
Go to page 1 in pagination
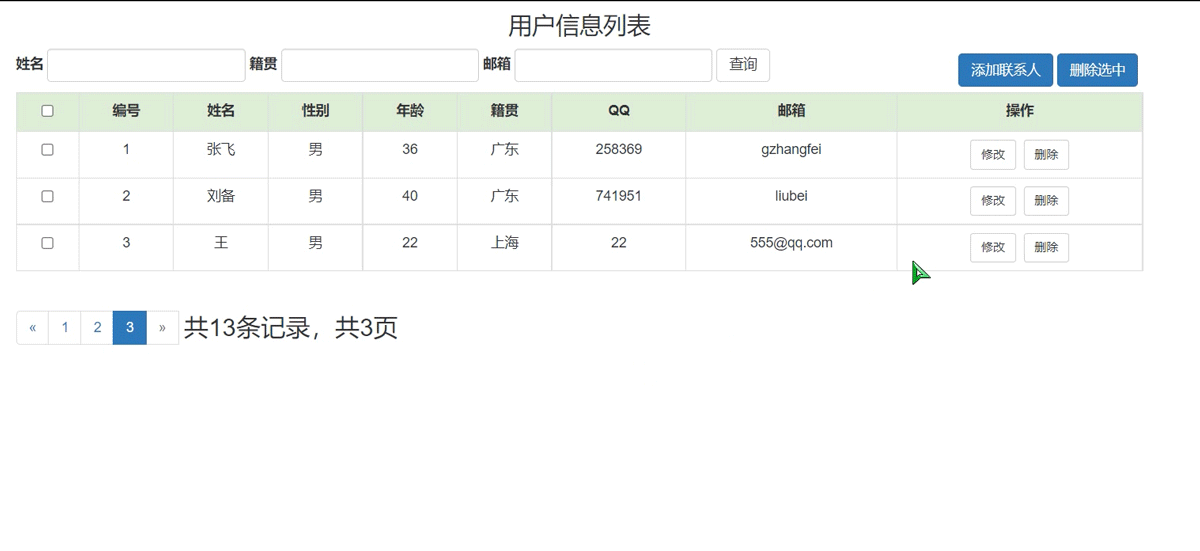click(x=65, y=328)
